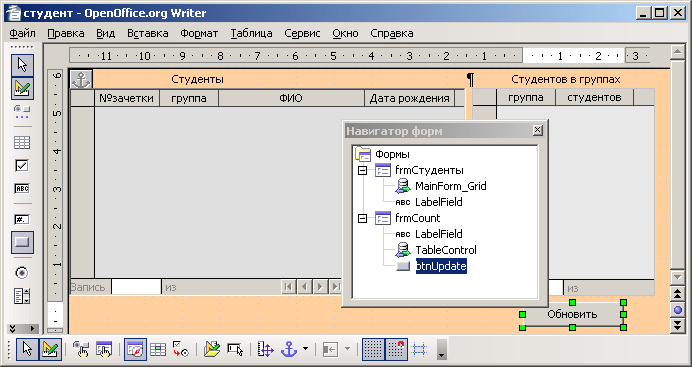The image size is (692, 367).
Task: Click the round Navigation button on the scrollbar
Action: (678, 310)
